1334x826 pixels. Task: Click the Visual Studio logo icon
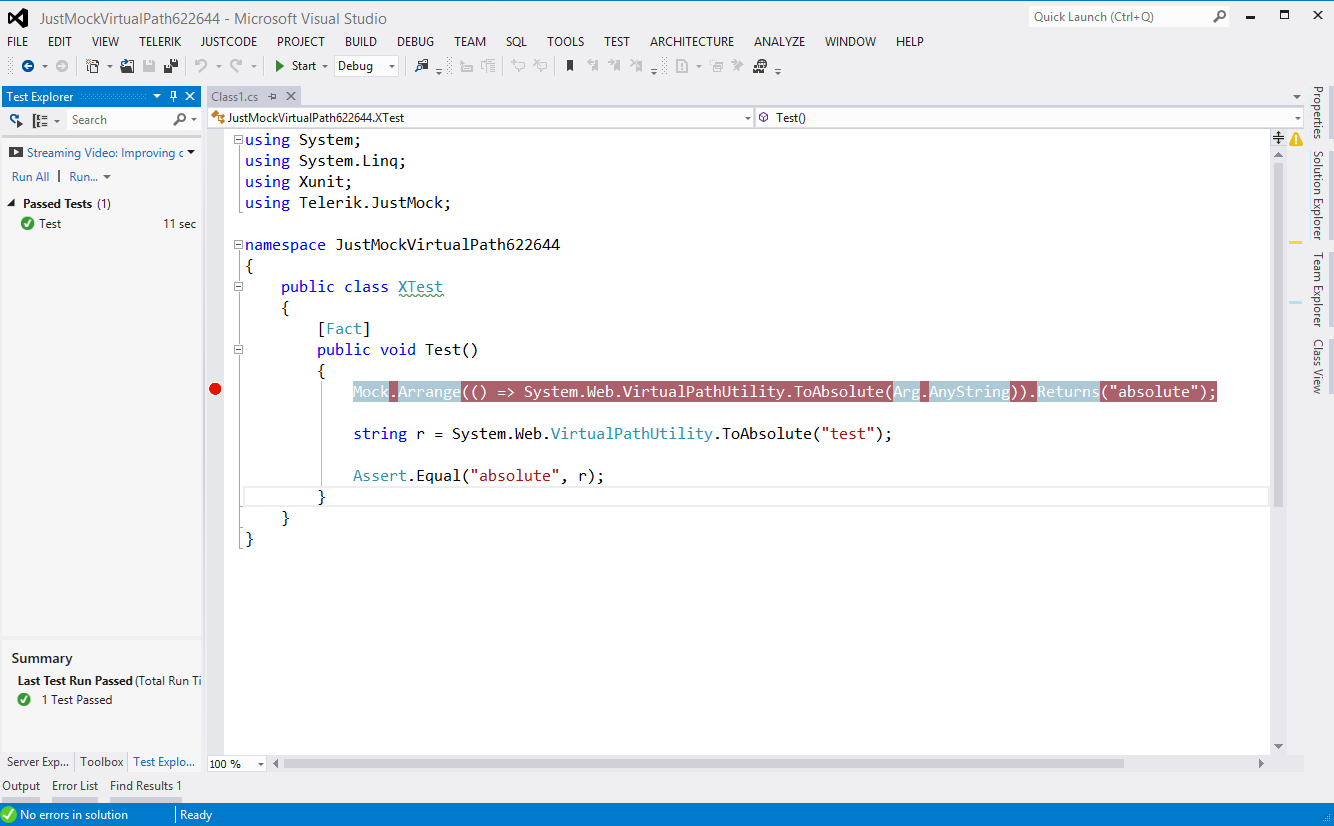click(x=18, y=17)
